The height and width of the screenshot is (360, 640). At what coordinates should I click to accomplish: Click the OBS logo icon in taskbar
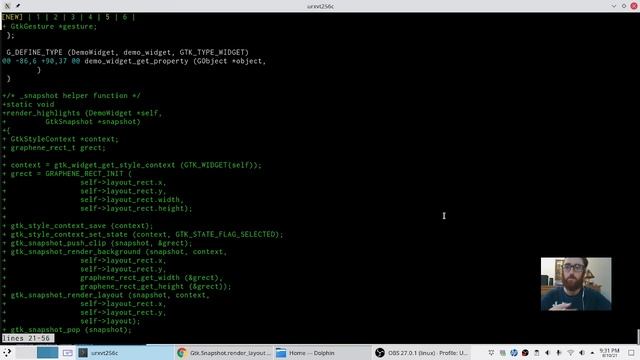[x=380, y=353]
